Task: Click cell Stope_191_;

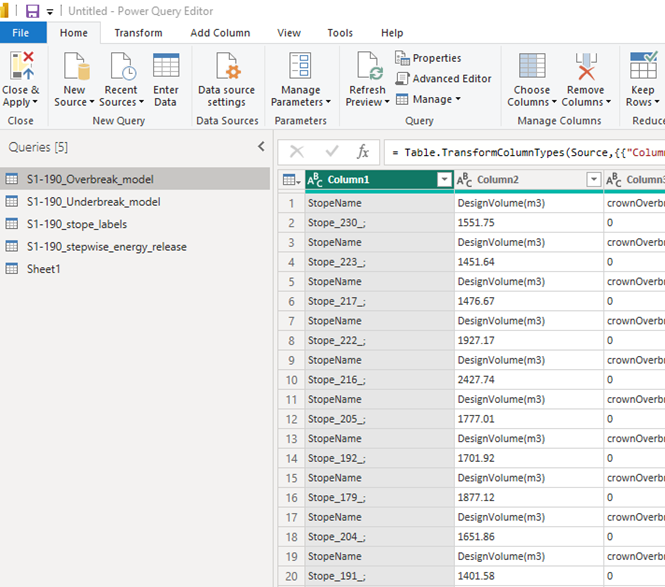Action: [x=379, y=576]
